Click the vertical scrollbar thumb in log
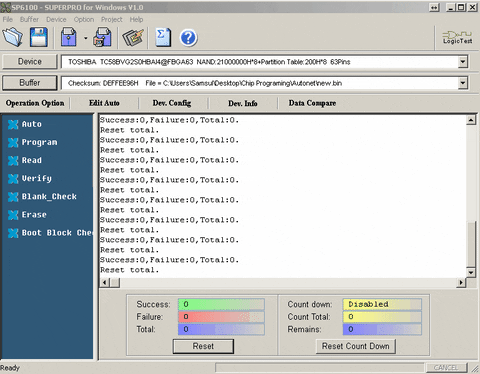Viewport: 480px width, 374px height. pyautogui.click(x=471, y=243)
